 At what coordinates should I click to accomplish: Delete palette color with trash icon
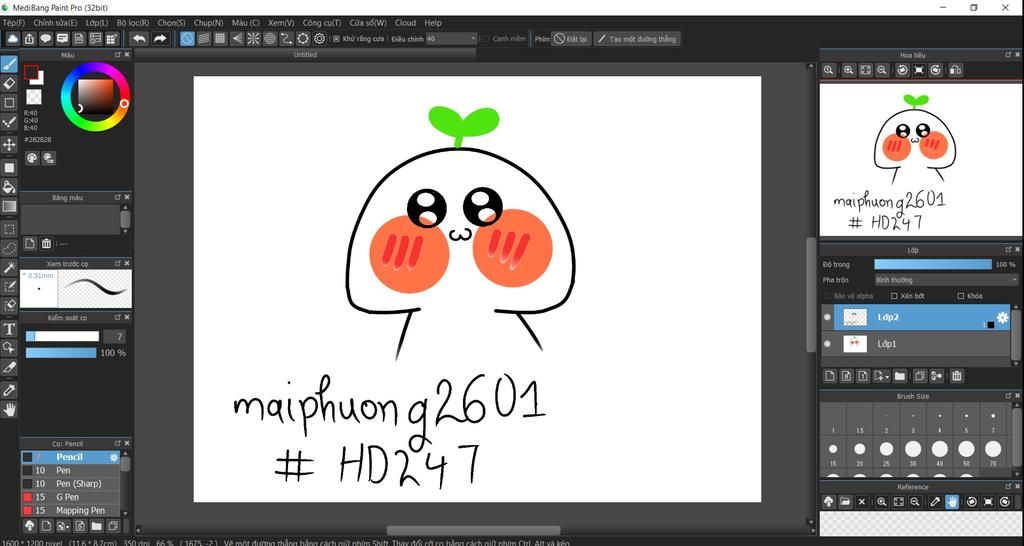point(46,244)
